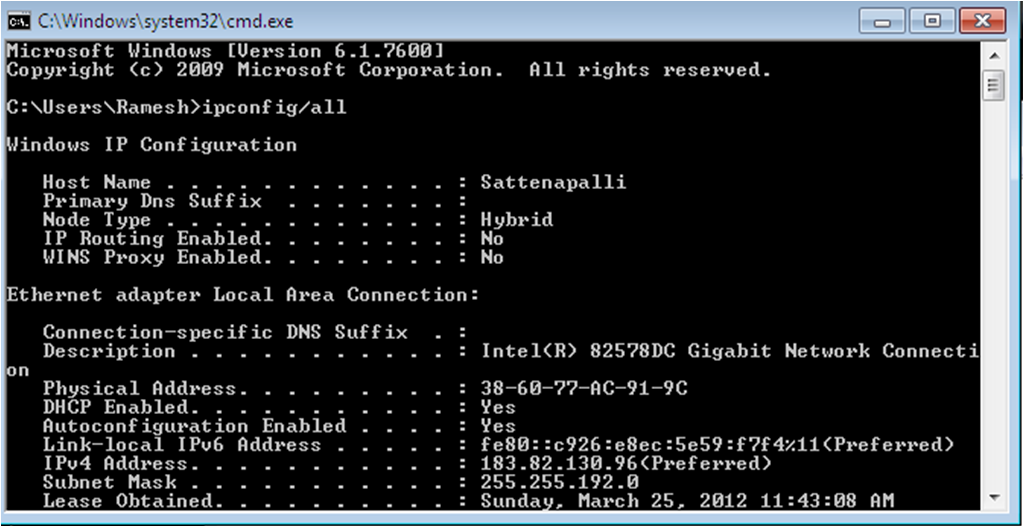Image resolution: width=1024 pixels, height=527 pixels.
Task: Click the Lease Obtained date value
Action: coord(687,502)
